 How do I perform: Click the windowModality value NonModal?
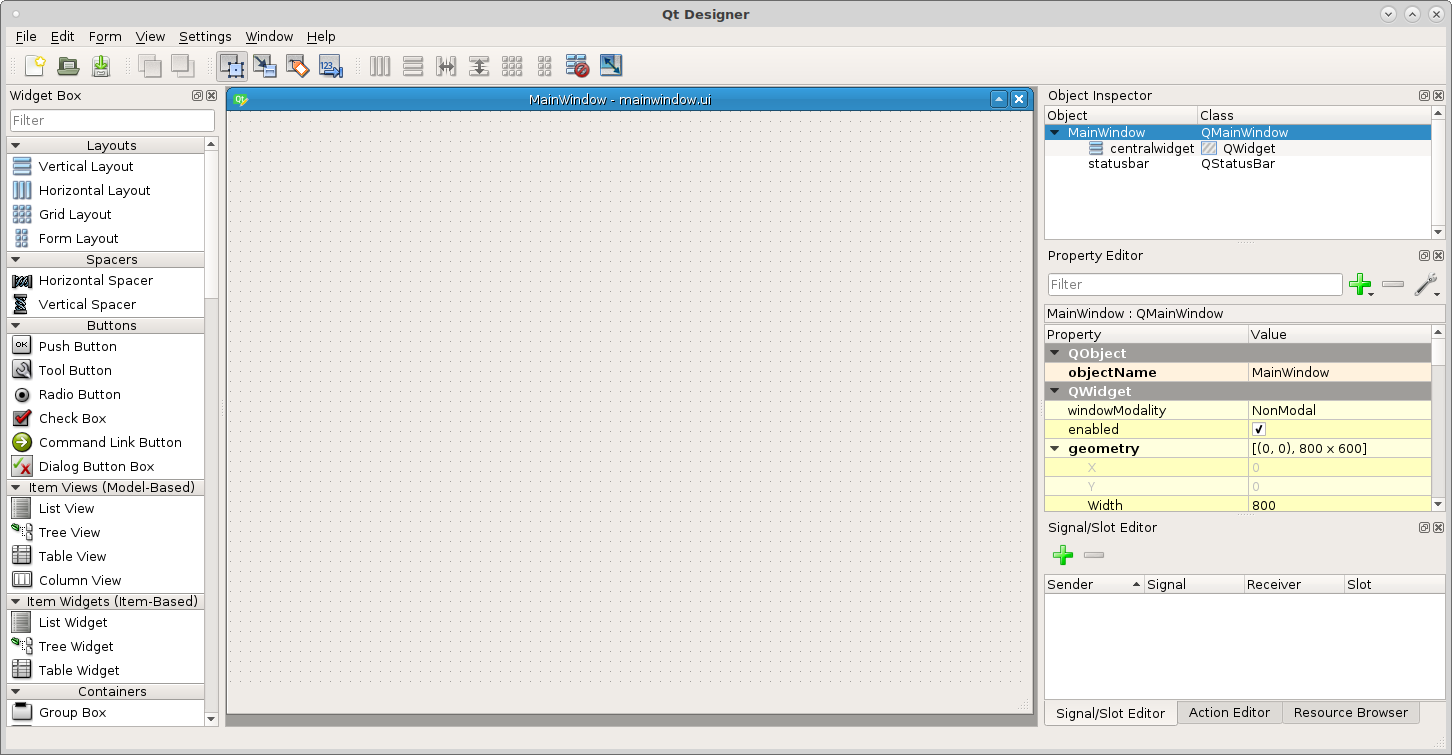(x=1340, y=410)
